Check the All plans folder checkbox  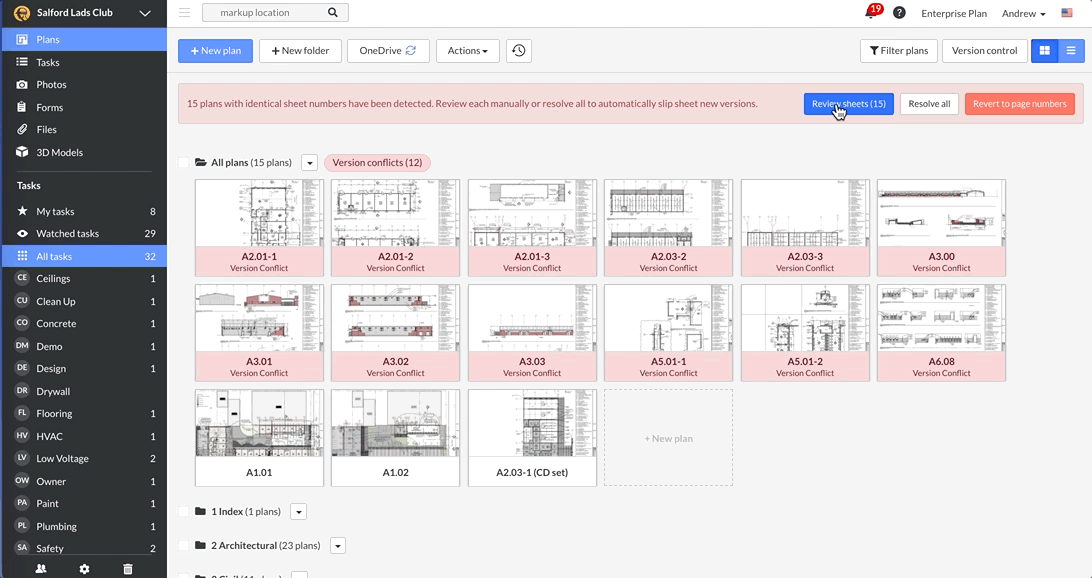[x=184, y=163]
